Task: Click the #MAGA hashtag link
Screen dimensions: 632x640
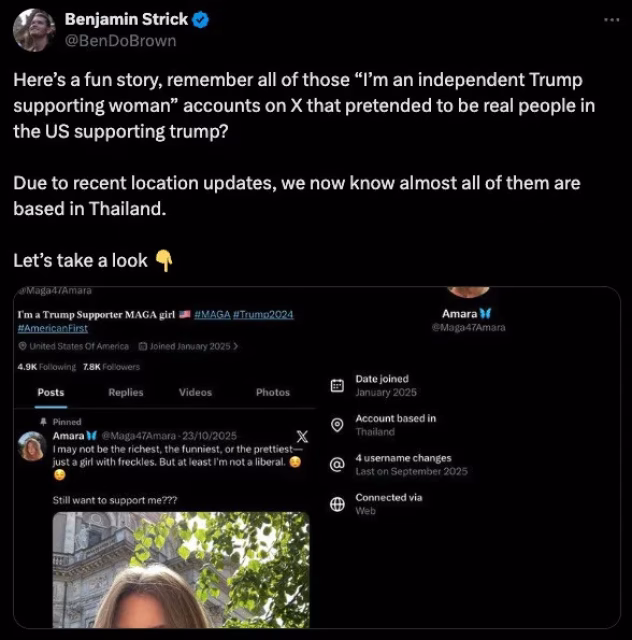Action: click(211, 315)
